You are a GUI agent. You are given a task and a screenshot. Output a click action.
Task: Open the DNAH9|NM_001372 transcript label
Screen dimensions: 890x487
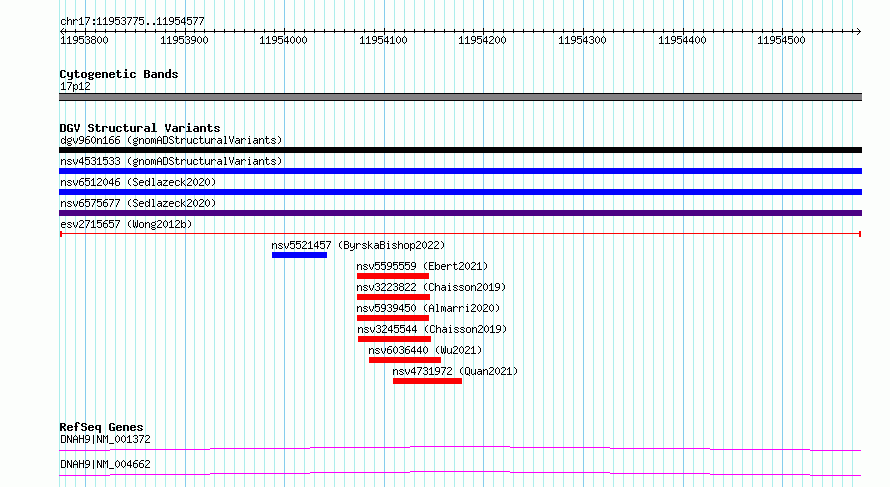click(106, 439)
